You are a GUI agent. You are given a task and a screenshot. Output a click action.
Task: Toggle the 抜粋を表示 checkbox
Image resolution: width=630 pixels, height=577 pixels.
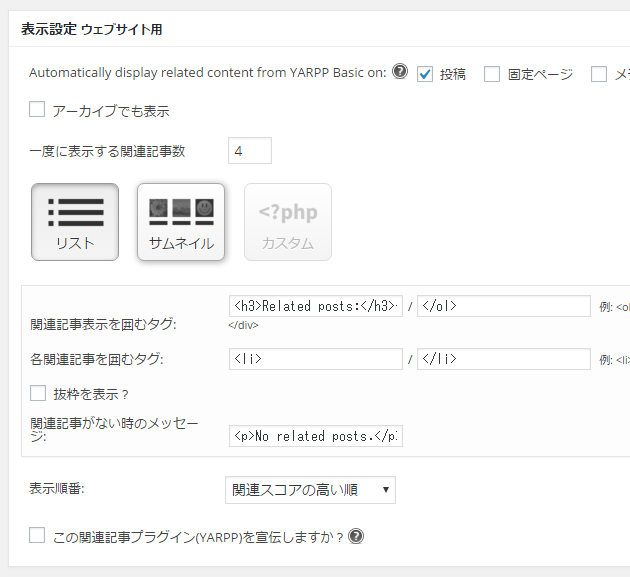pyautogui.click(x=38, y=393)
